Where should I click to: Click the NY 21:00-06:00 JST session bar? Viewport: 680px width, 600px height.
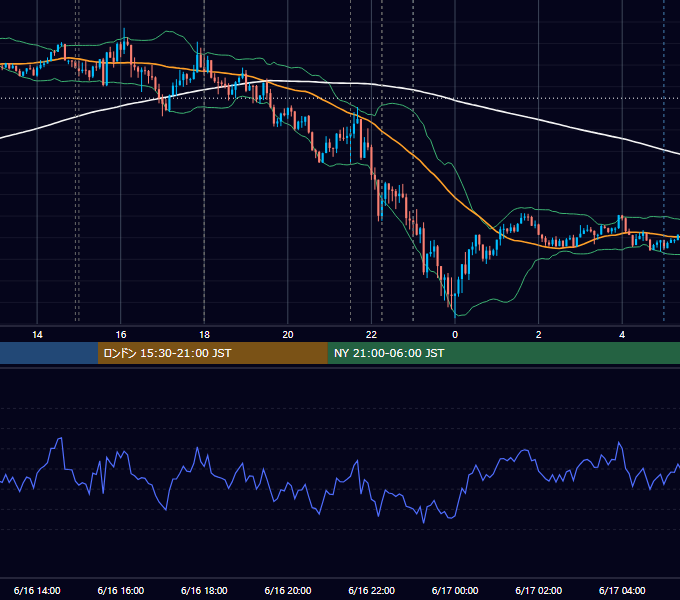click(x=503, y=353)
